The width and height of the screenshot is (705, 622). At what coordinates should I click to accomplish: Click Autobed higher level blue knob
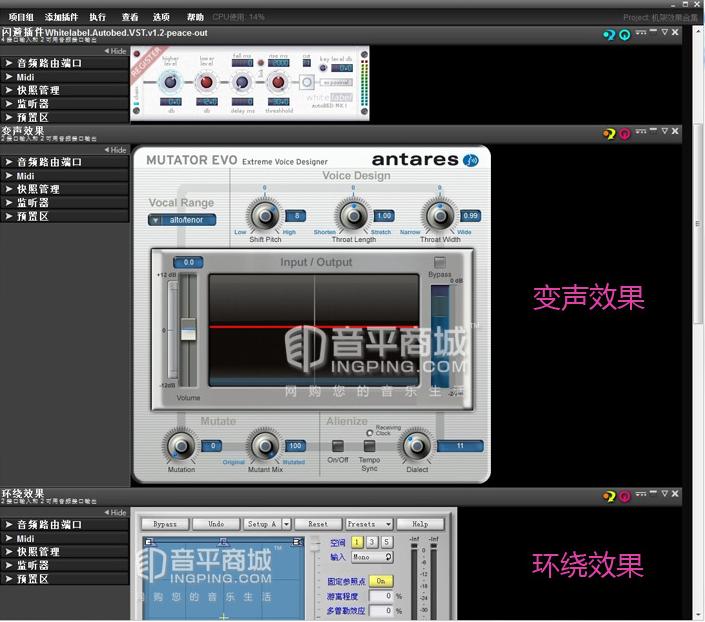[x=170, y=82]
